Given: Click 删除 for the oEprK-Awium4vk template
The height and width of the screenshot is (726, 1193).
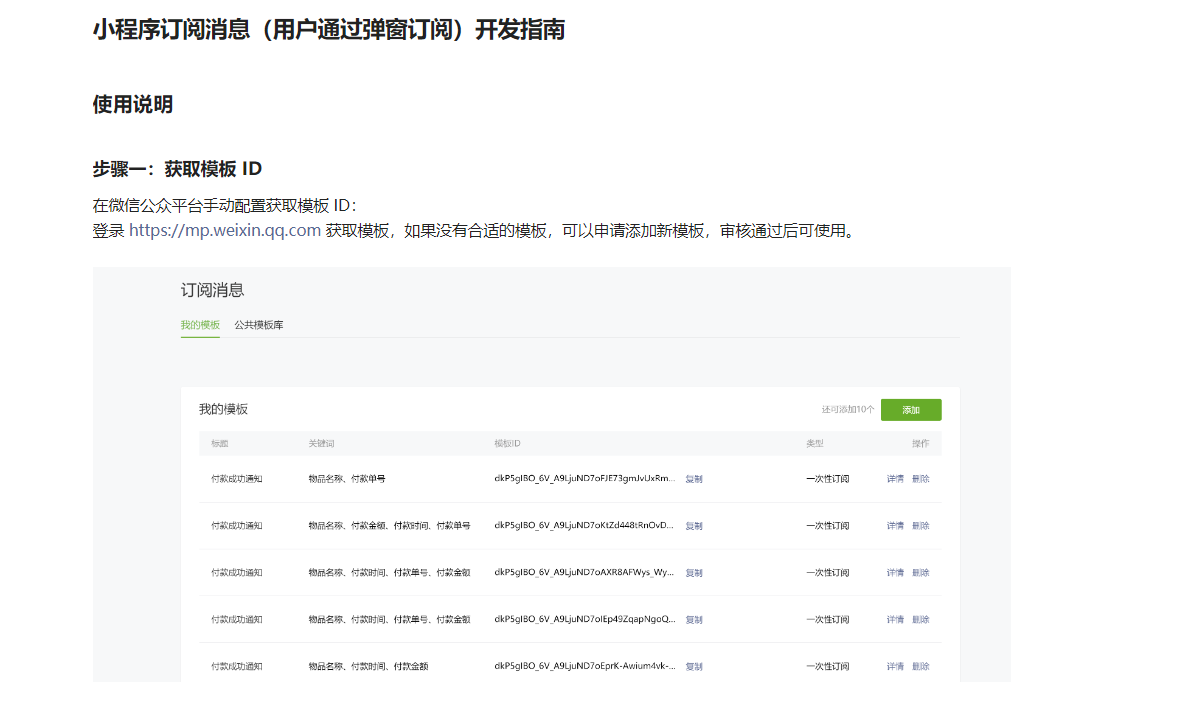Looking at the screenshot, I should pos(921,667).
